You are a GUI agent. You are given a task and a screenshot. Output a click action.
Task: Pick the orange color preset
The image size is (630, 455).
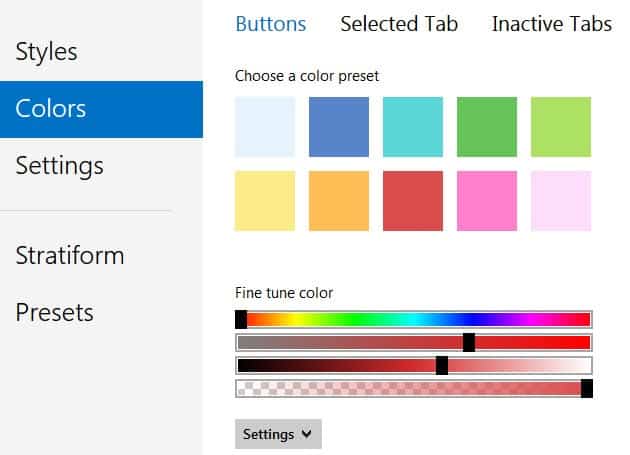(339, 201)
